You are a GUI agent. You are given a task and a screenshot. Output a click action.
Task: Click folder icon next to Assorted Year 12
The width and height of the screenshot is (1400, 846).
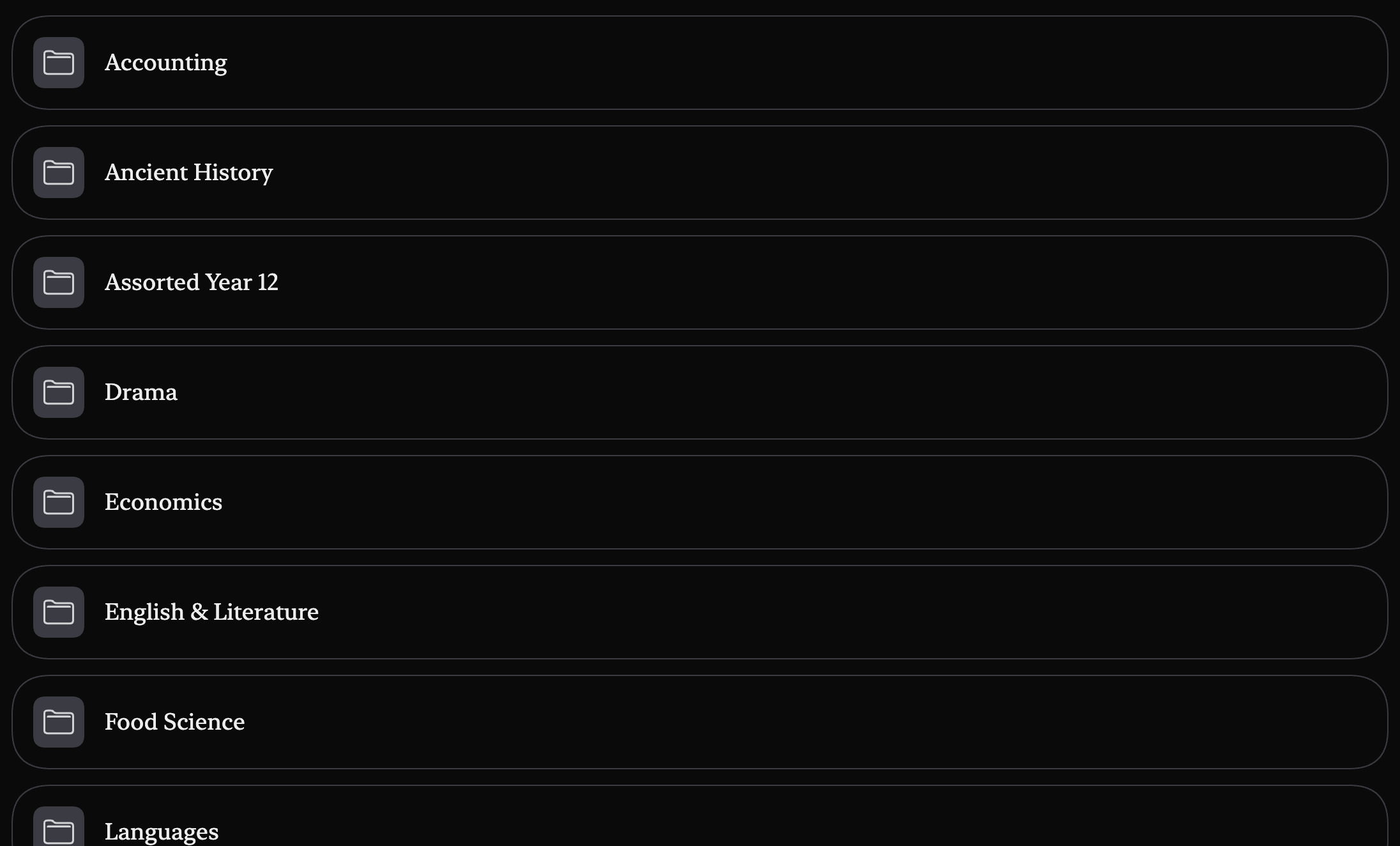(59, 282)
